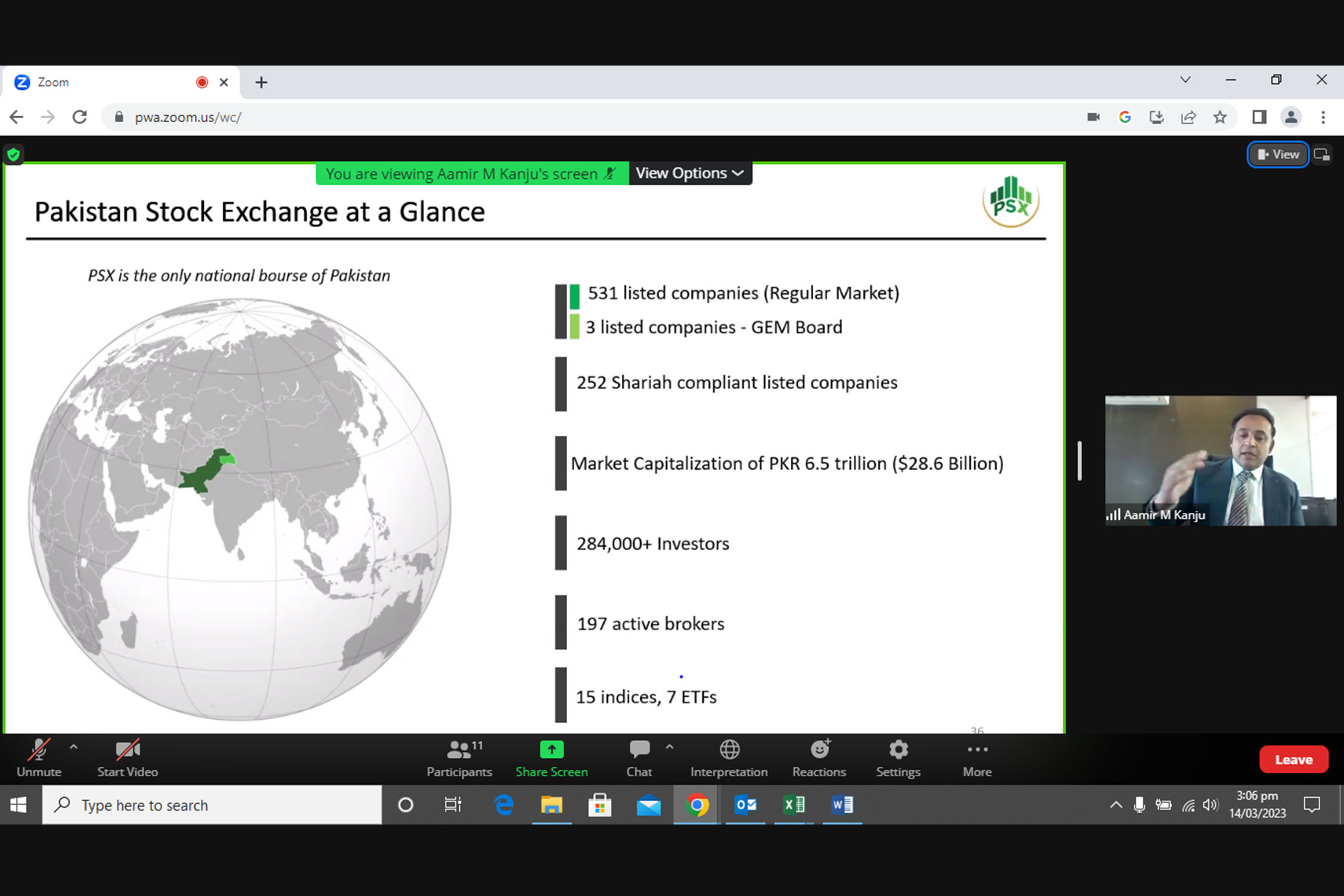The image size is (1344, 896).
Task: Switch to Chrome on taskbar
Action: [x=696, y=805]
